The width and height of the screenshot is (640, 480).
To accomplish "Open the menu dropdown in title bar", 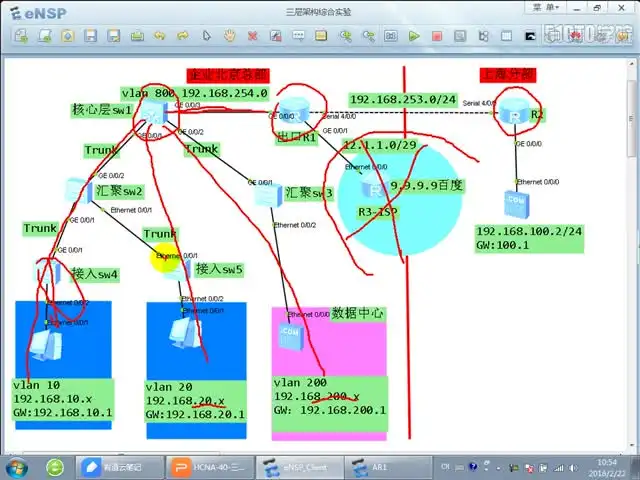I will [550, 7].
